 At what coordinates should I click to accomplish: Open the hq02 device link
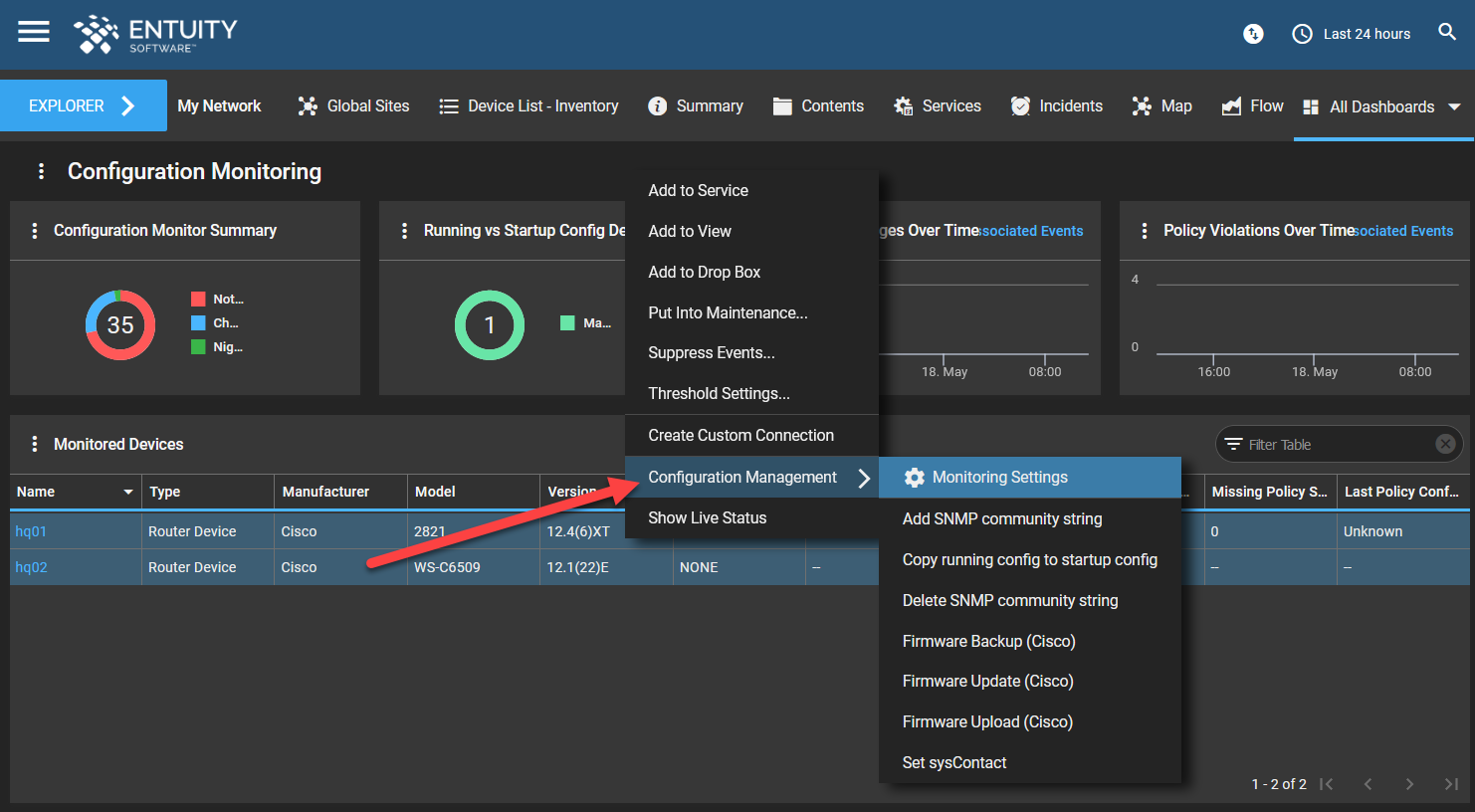[x=31, y=567]
